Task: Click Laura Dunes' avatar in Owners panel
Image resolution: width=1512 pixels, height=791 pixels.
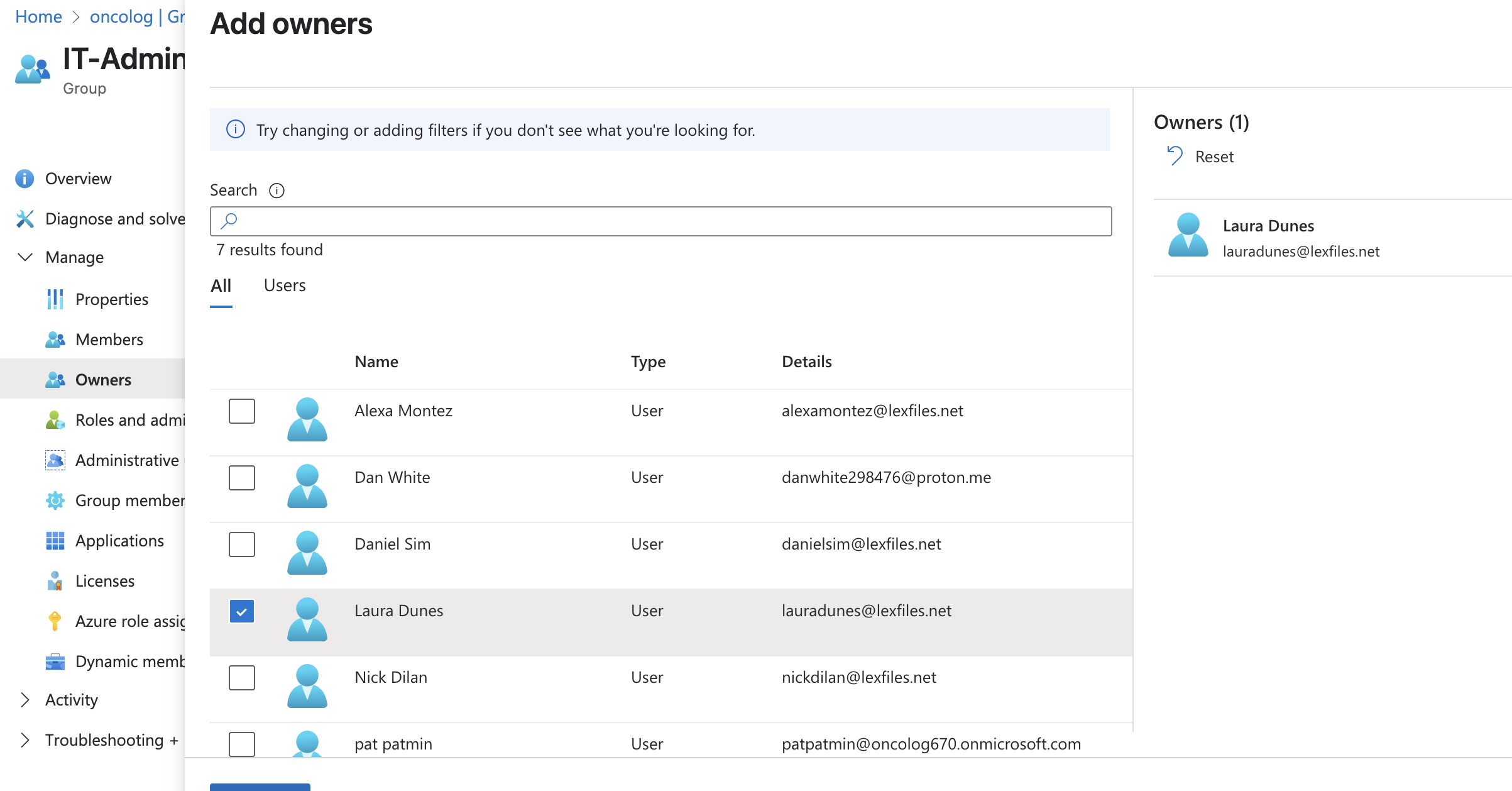Action: coord(1188,235)
